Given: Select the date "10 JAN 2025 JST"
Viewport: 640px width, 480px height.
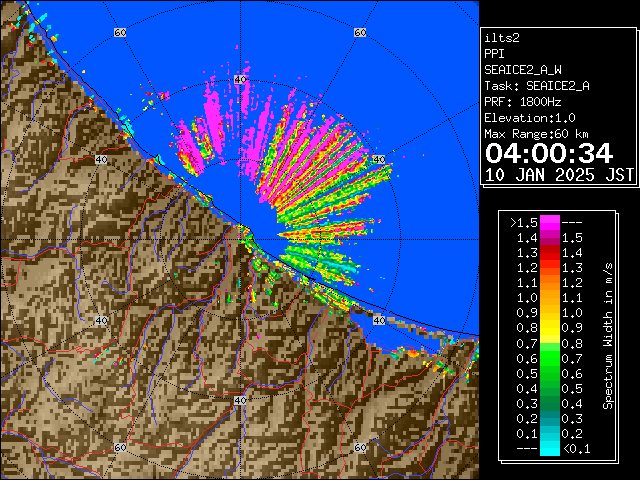Looking at the screenshot, I should tap(559, 175).
